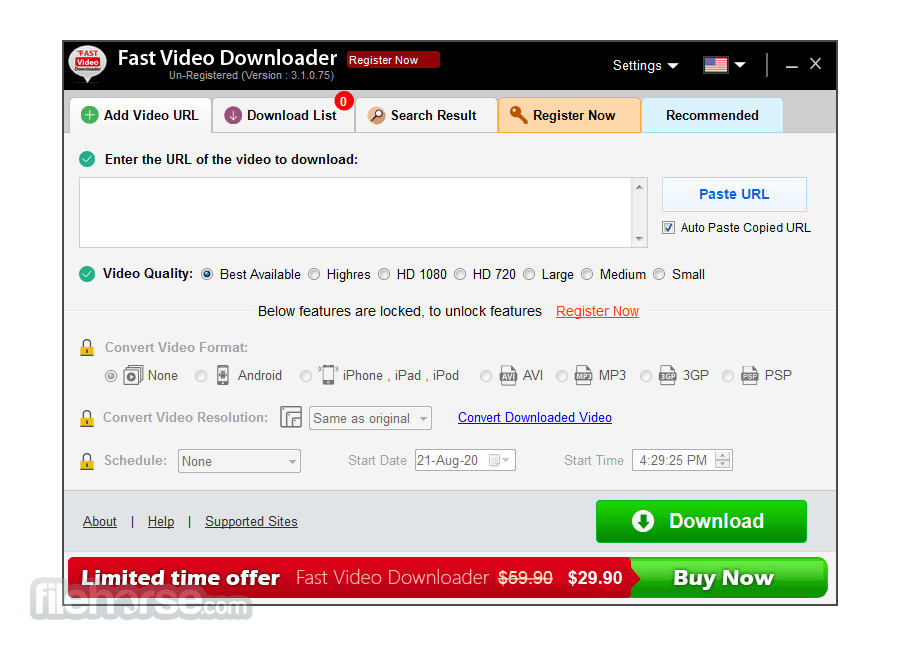The image size is (900, 650).
Task: Select the HD 1080 video quality option
Action: [x=386, y=274]
